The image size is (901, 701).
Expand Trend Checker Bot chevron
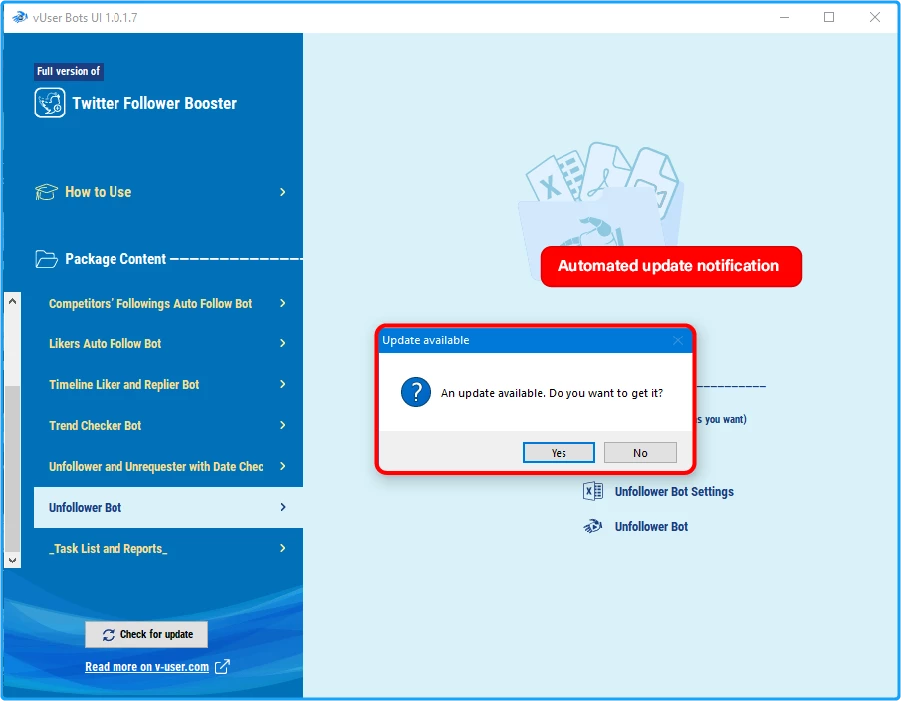coord(283,425)
